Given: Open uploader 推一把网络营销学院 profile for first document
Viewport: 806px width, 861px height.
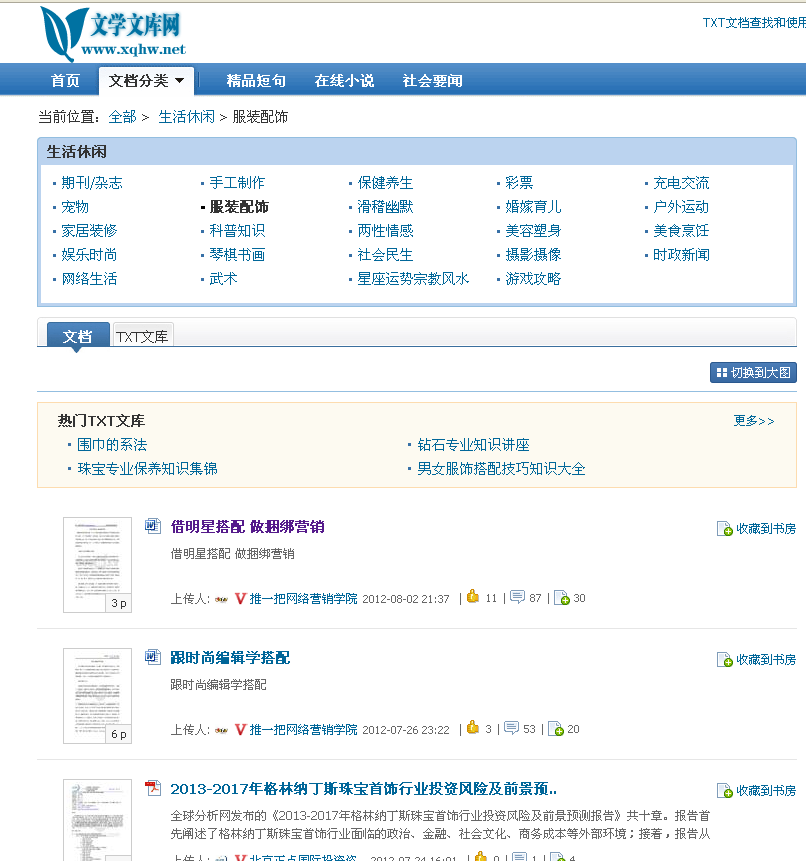Looking at the screenshot, I should click(303, 598).
